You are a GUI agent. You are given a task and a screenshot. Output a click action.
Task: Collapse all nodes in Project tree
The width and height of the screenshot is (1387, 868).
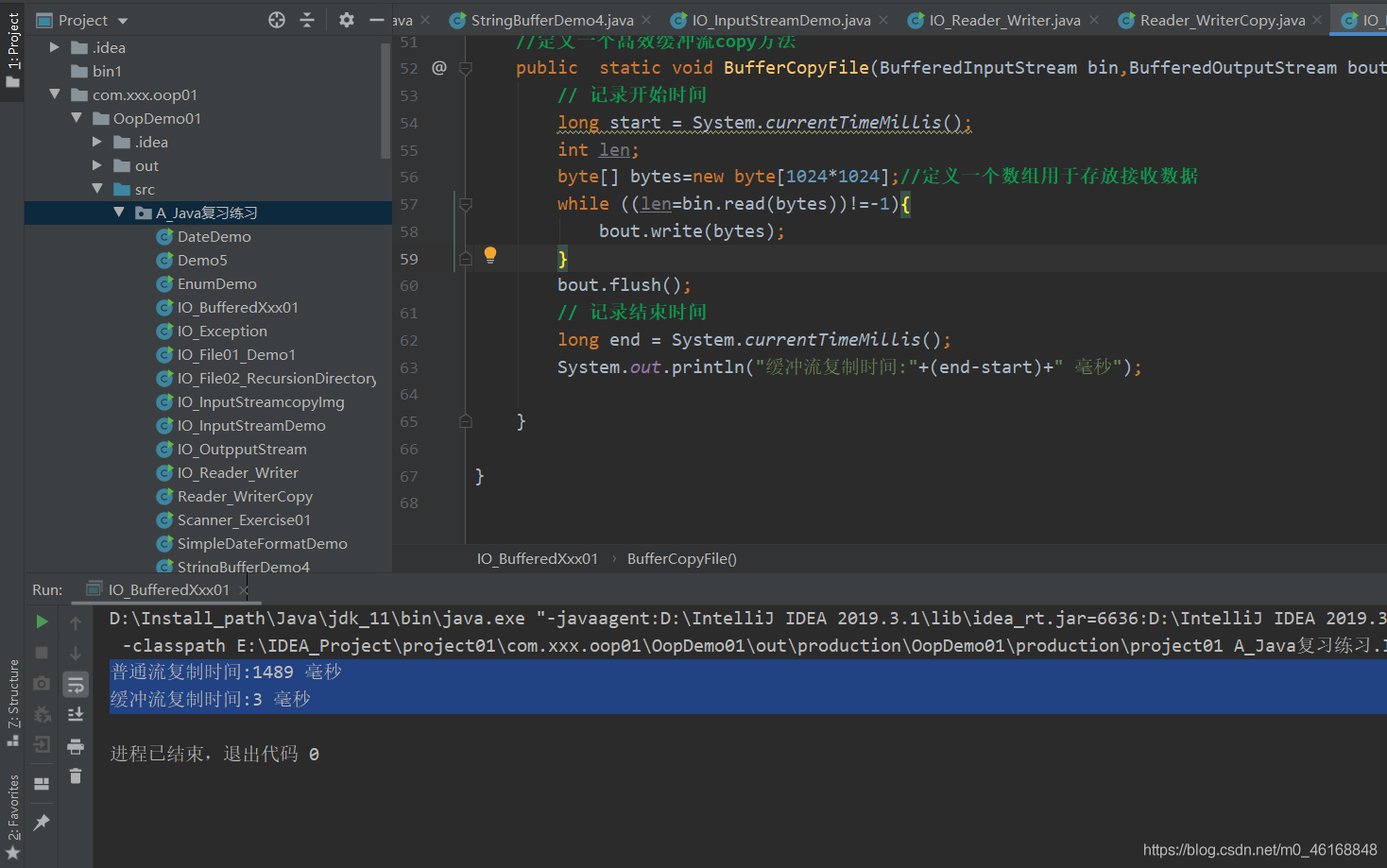[307, 19]
